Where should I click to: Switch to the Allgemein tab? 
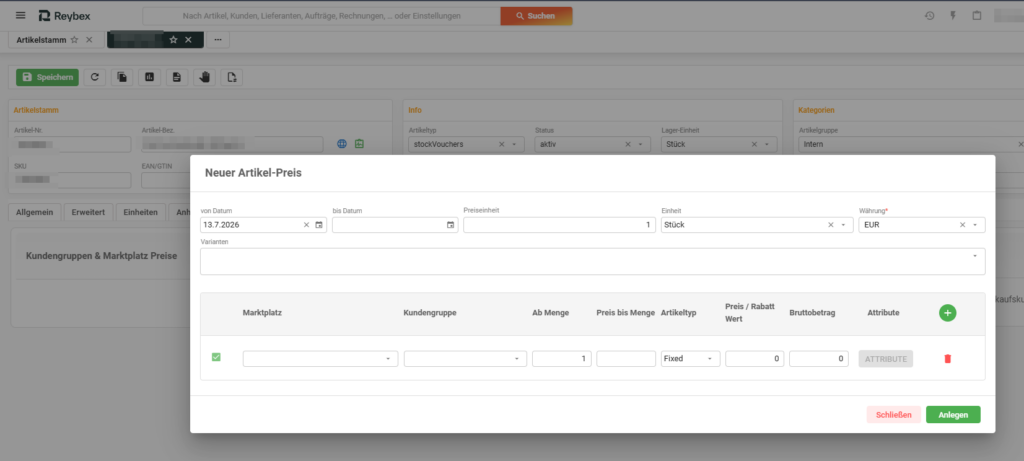pos(35,212)
